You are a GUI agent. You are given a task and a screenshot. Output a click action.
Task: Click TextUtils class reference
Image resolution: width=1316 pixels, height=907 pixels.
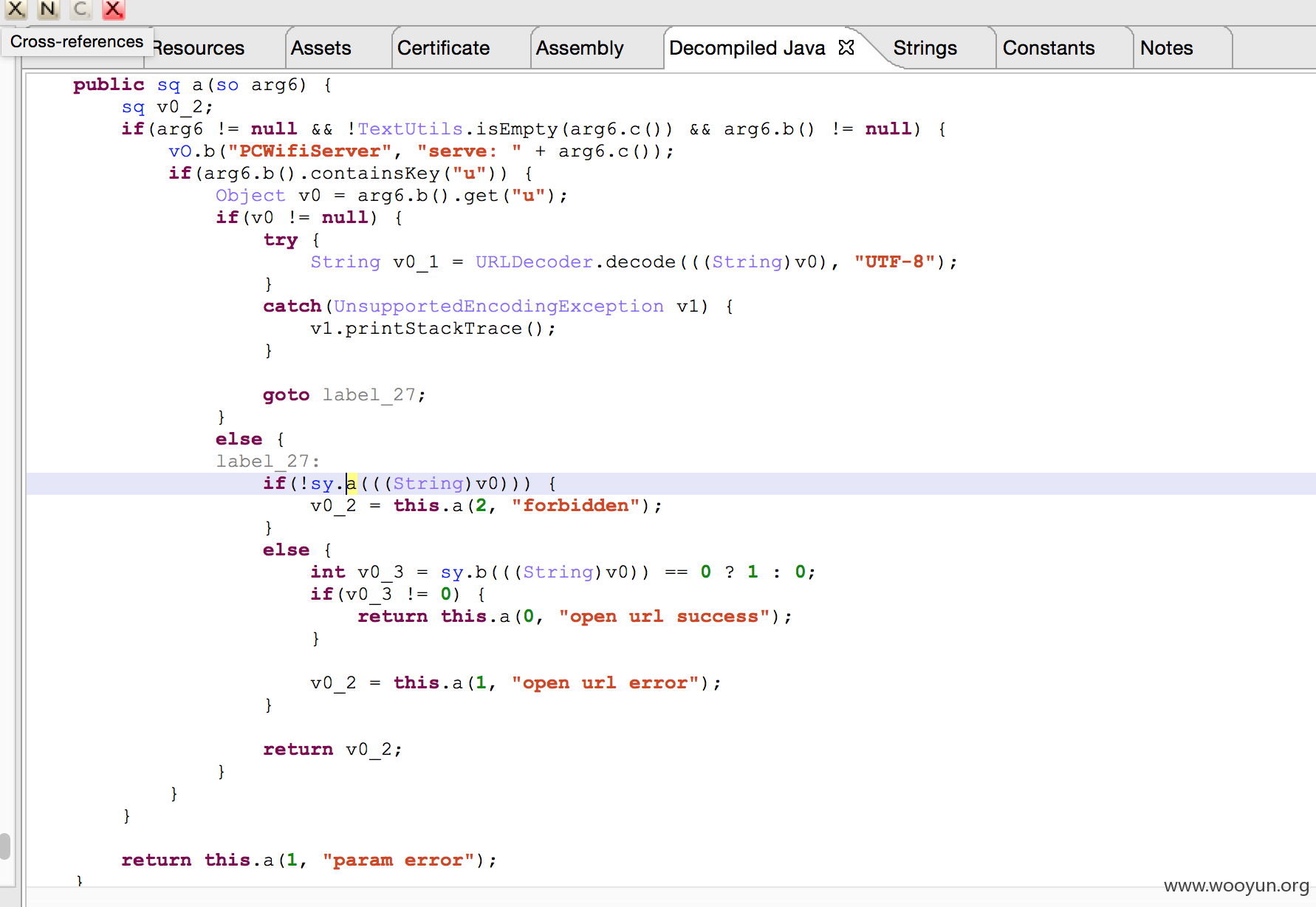click(x=410, y=129)
